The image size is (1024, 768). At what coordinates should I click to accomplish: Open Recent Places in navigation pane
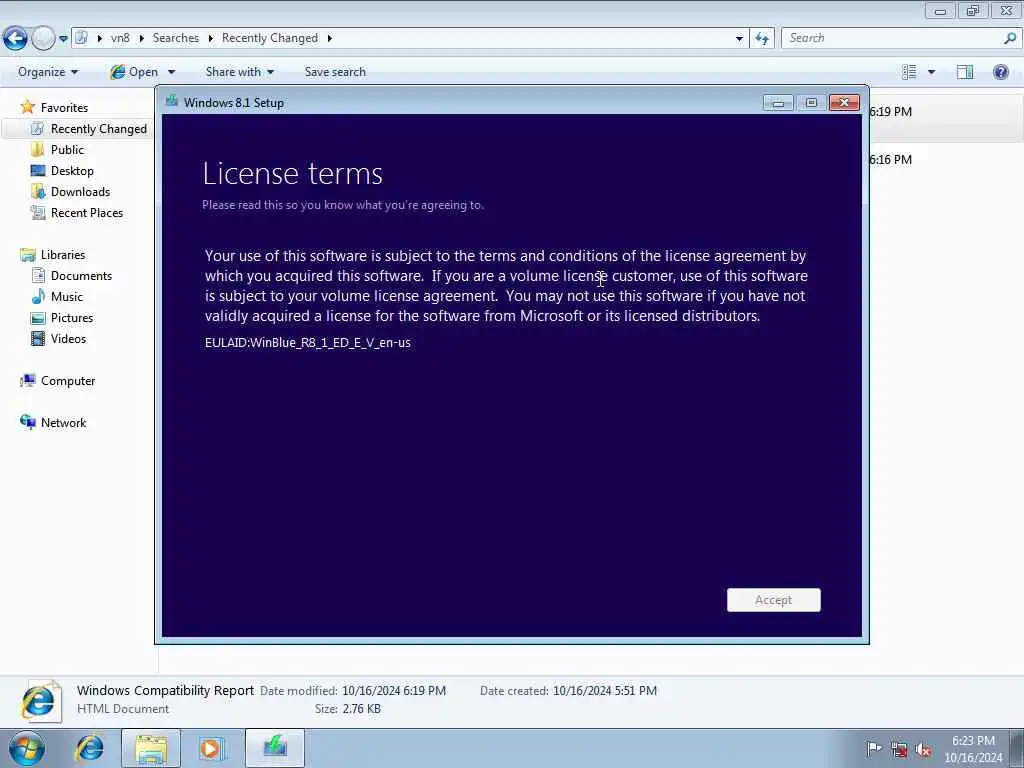pos(87,212)
